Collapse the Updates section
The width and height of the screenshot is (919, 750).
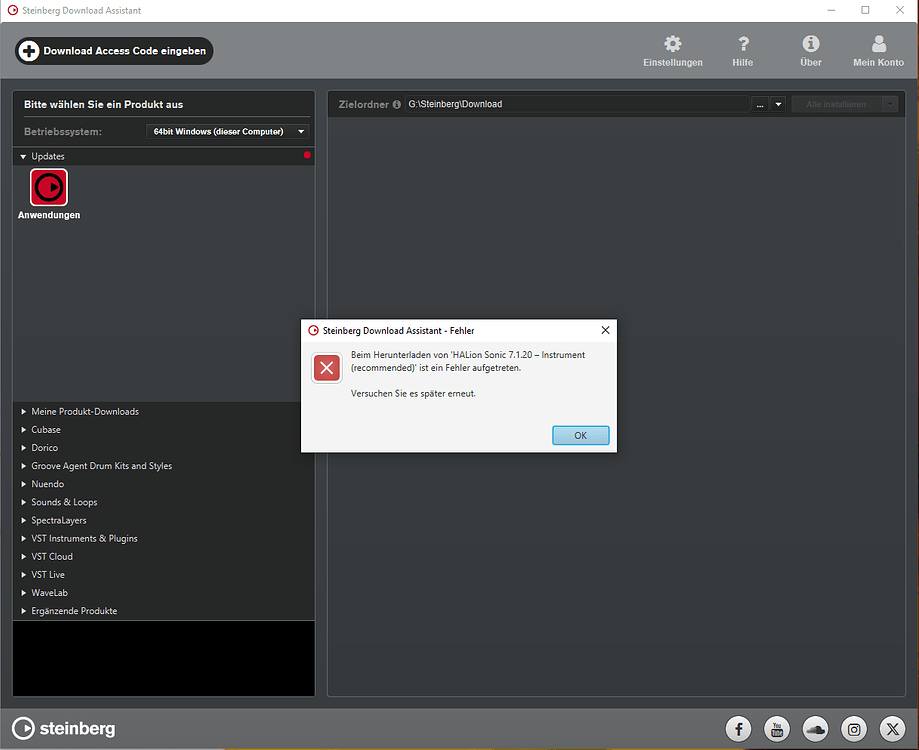click(22, 156)
